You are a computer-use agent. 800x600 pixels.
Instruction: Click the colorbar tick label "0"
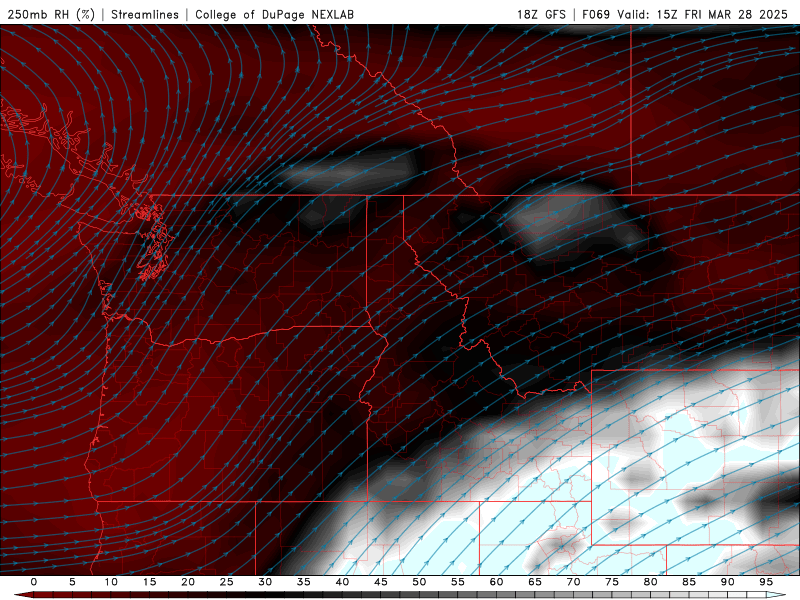34,582
